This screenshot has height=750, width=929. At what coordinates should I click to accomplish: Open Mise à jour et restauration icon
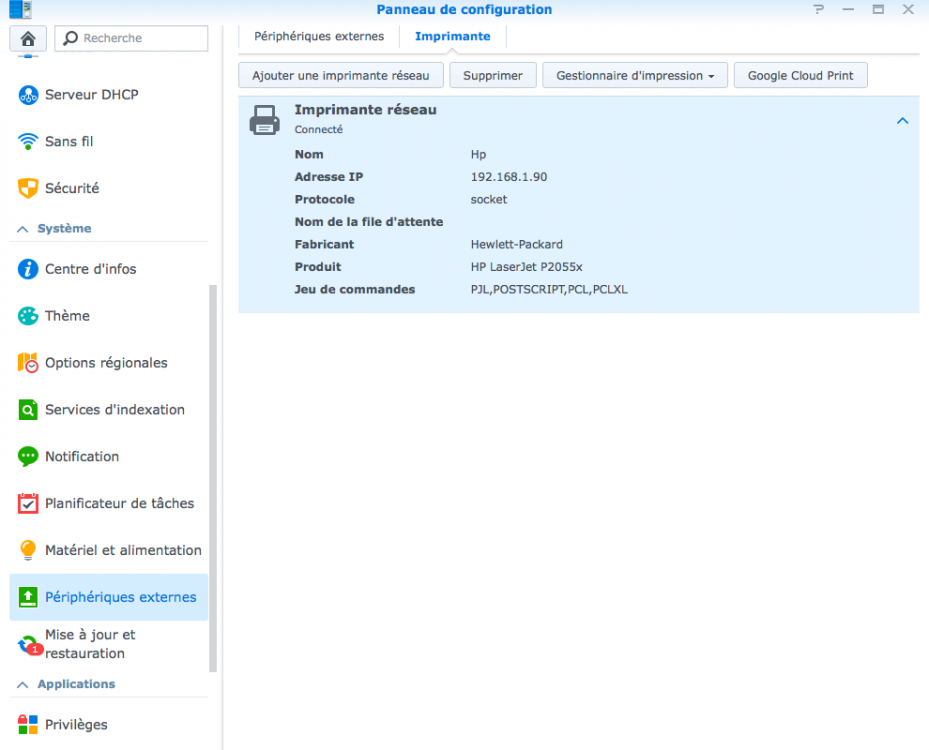(x=28, y=645)
